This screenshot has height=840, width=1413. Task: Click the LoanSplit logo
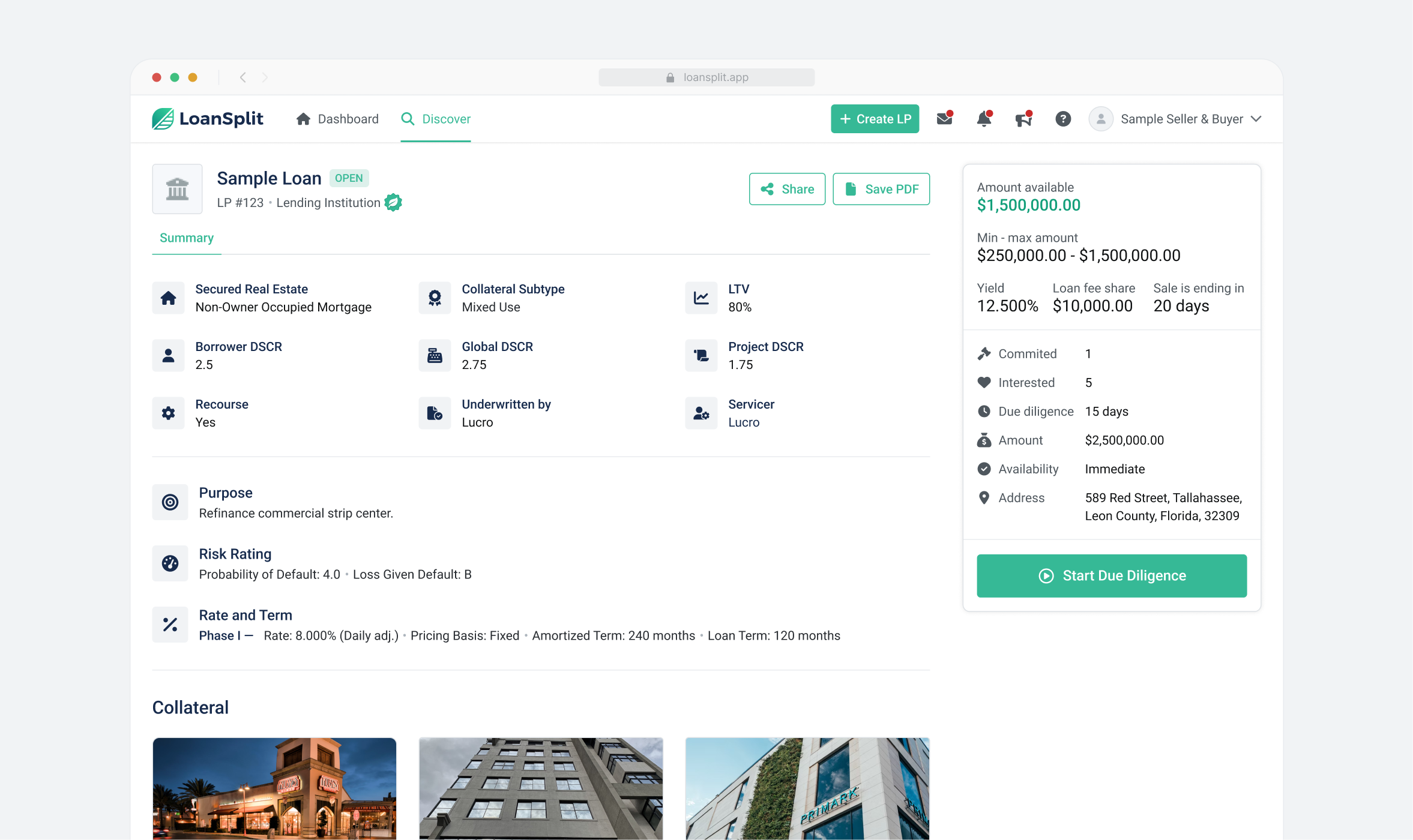tap(208, 119)
